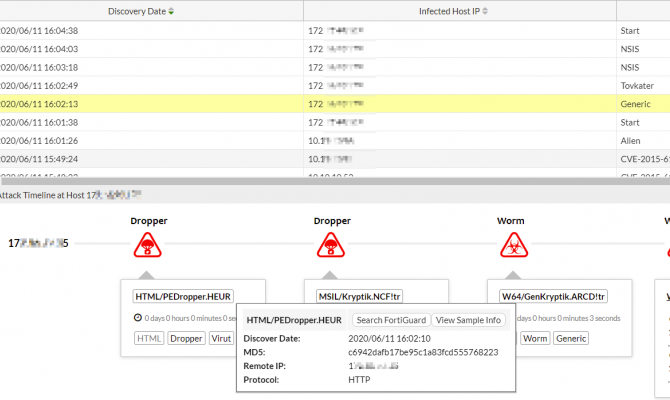Select row dated 2020/06/11 16:01:26

click(335, 141)
